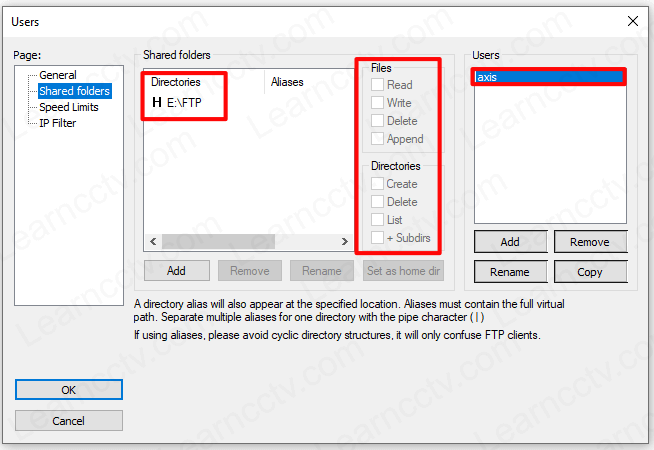Select Shared folders in page tree

(74, 91)
